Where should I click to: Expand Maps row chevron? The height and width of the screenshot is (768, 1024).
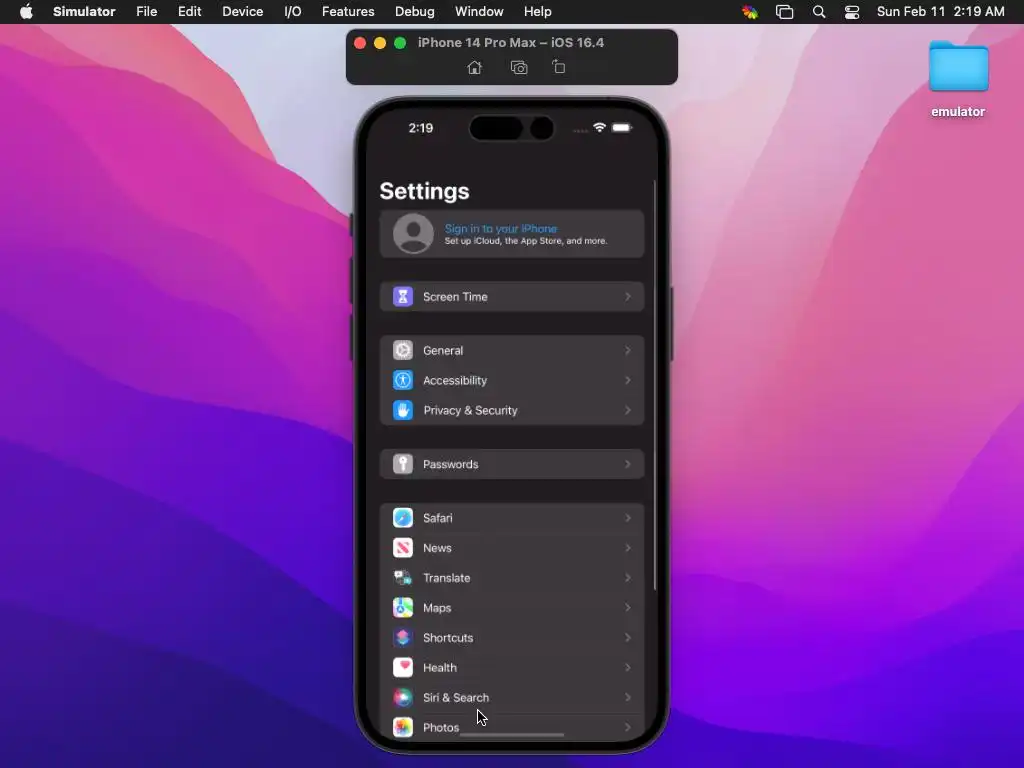tap(628, 608)
